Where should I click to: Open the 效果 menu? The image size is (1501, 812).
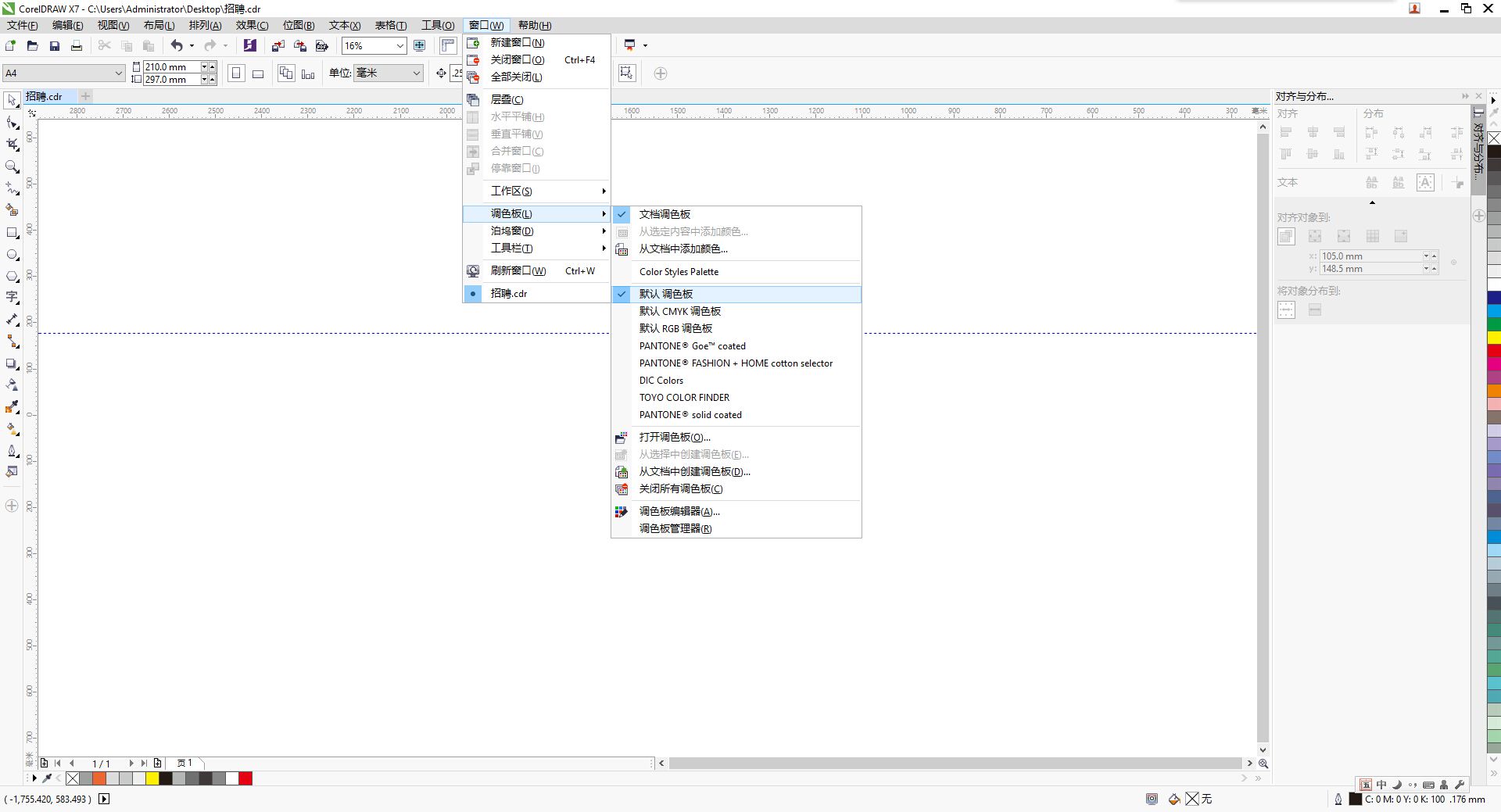(x=252, y=25)
